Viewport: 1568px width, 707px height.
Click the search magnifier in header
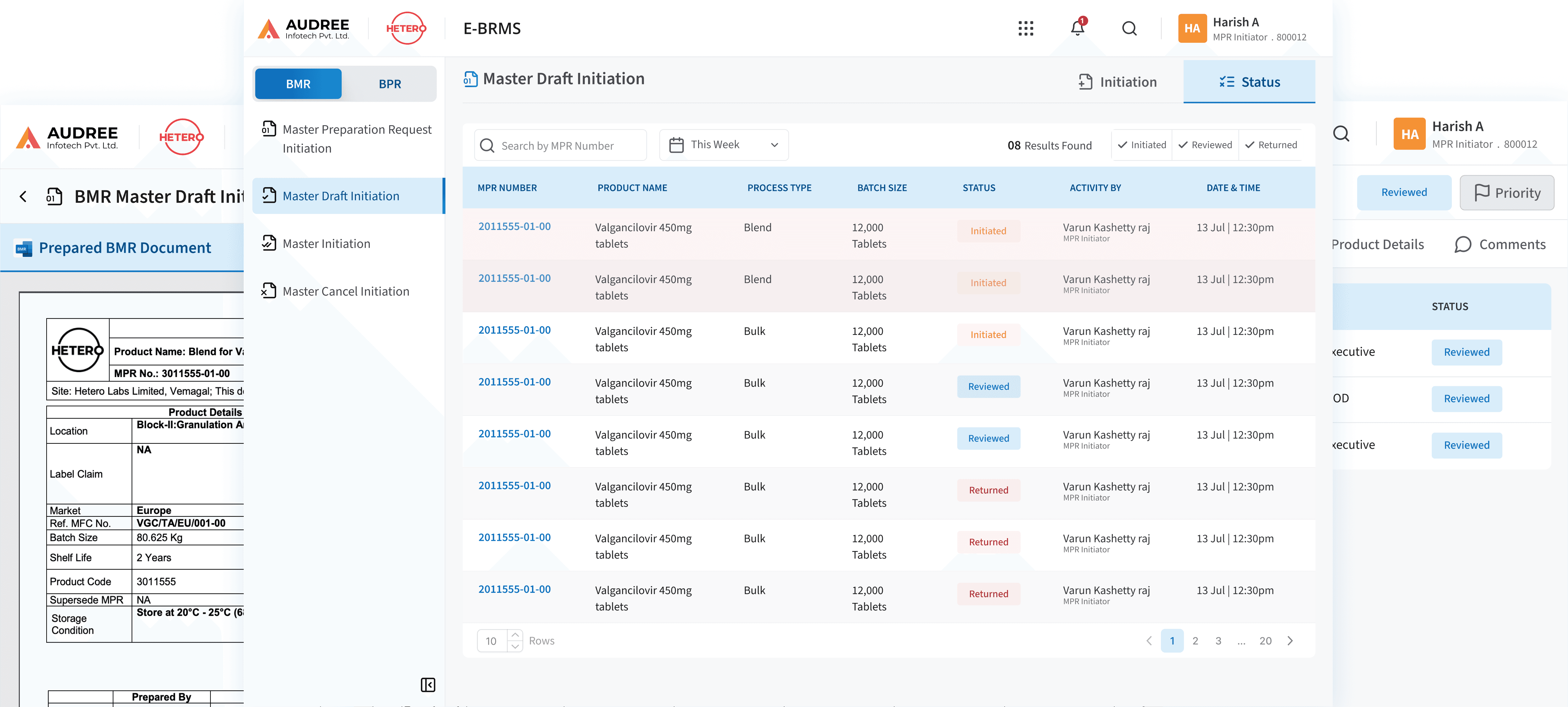point(1129,29)
